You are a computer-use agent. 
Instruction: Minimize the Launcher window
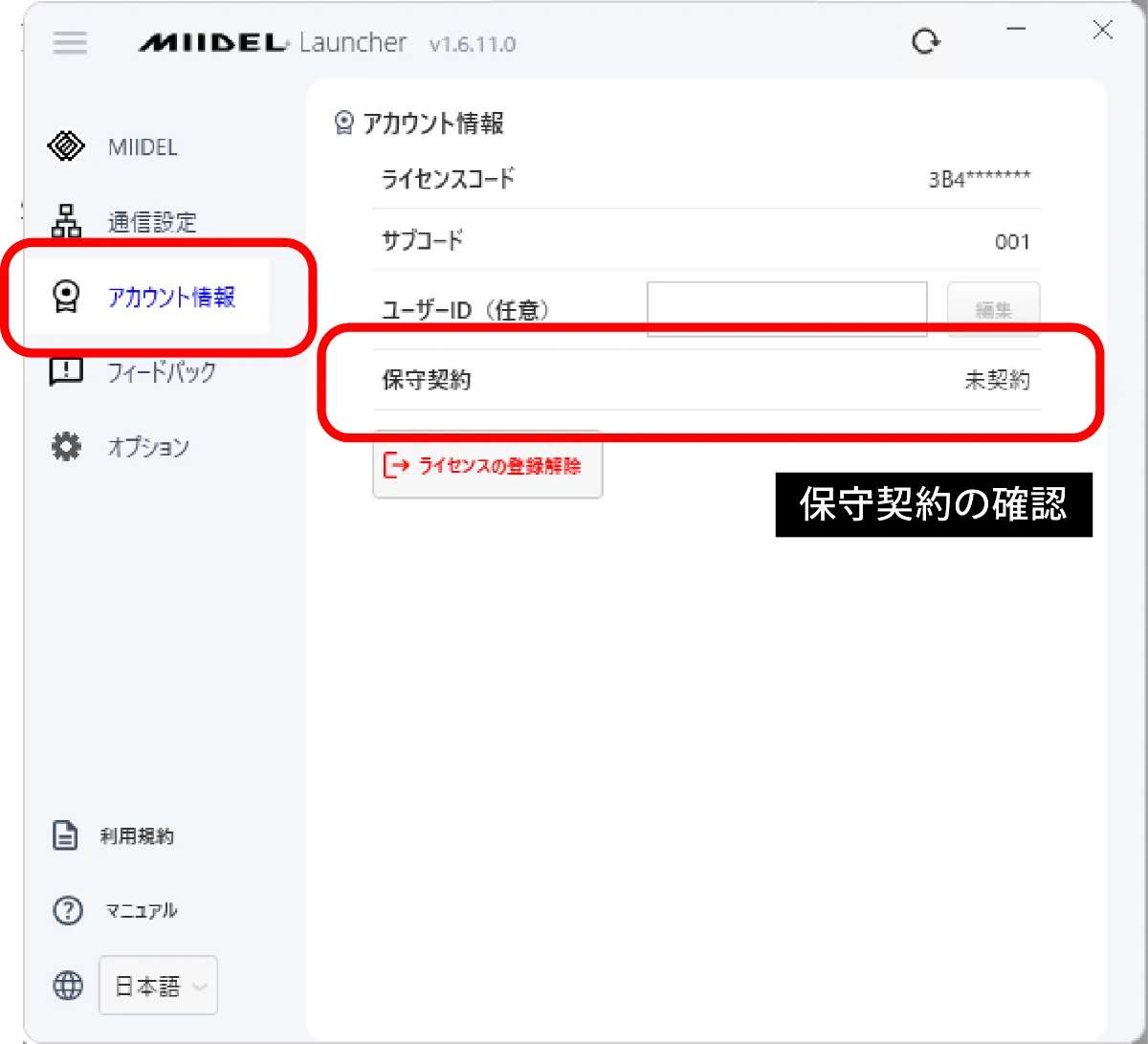(1016, 30)
